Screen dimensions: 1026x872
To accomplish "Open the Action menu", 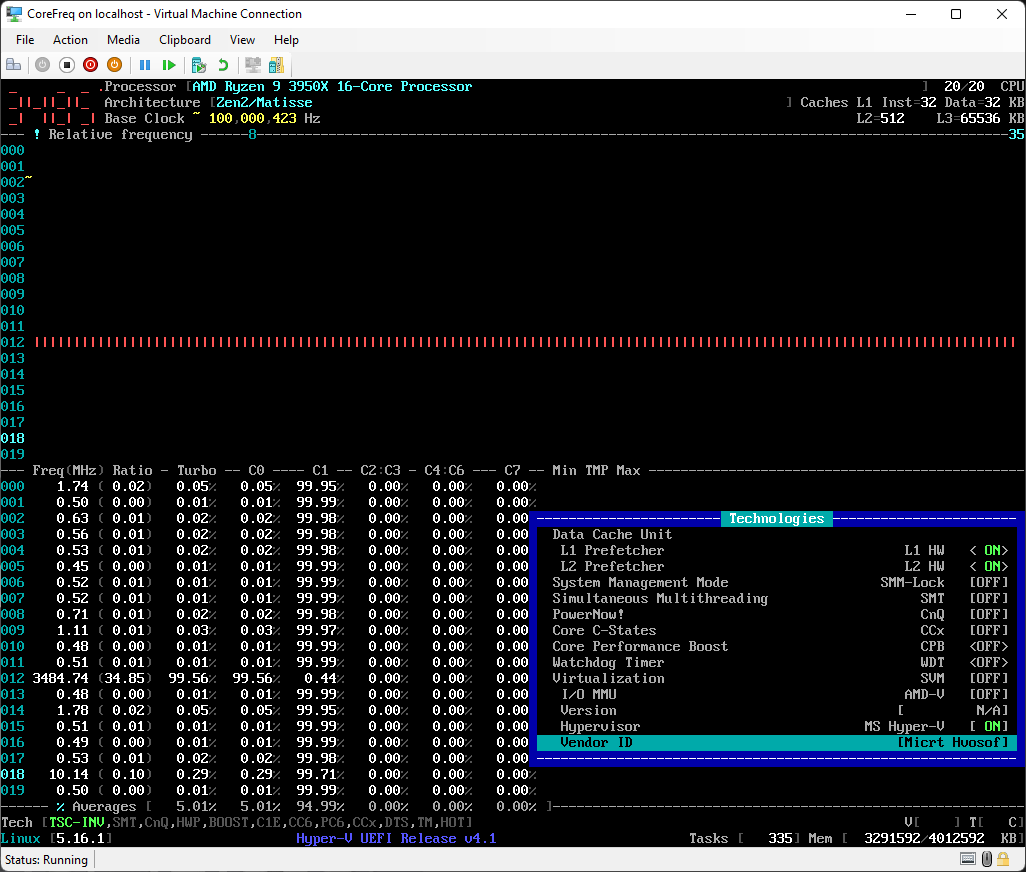I will pyautogui.click(x=70, y=40).
